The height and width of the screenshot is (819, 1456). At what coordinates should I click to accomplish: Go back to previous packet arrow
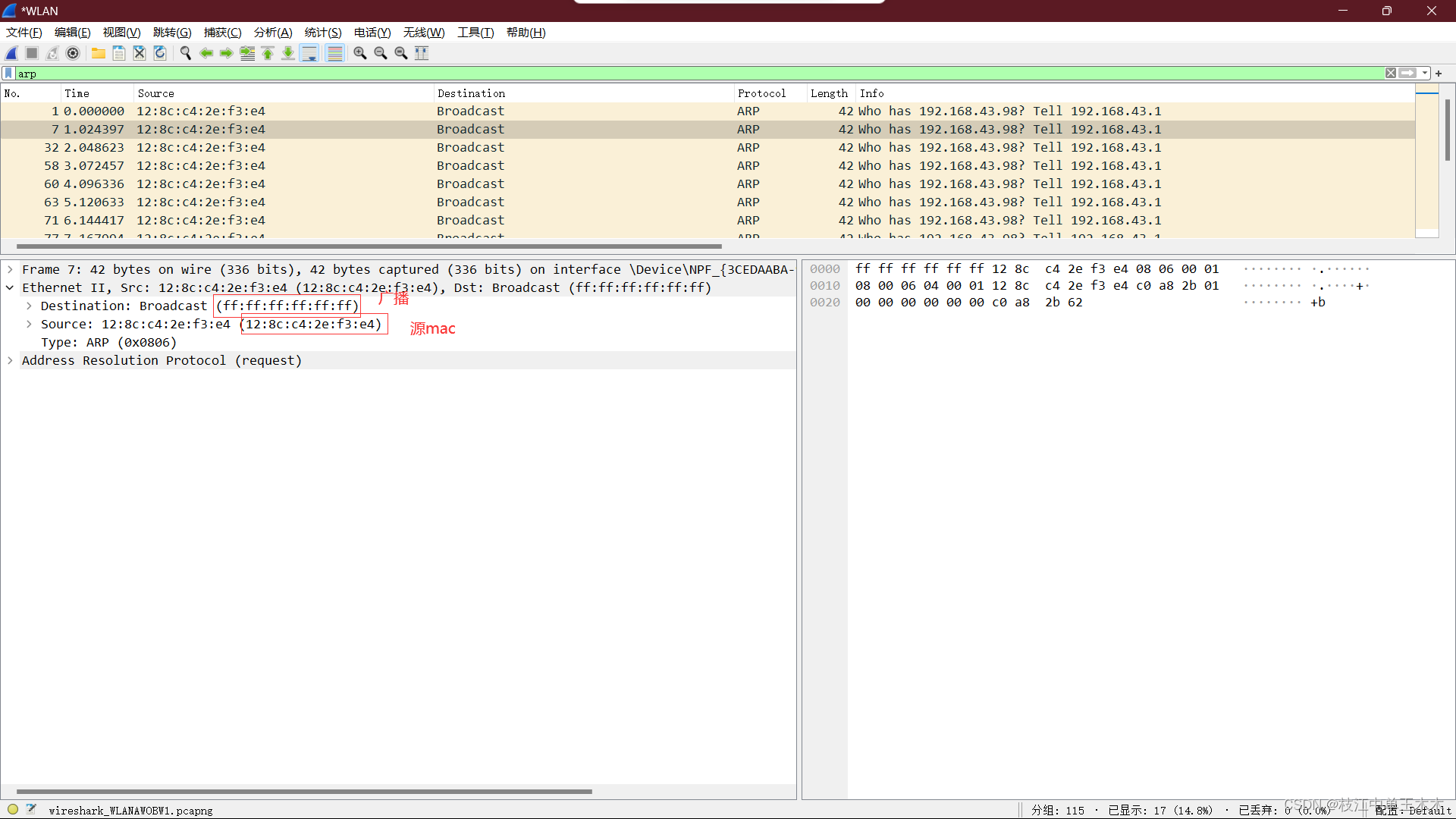(x=206, y=53)
